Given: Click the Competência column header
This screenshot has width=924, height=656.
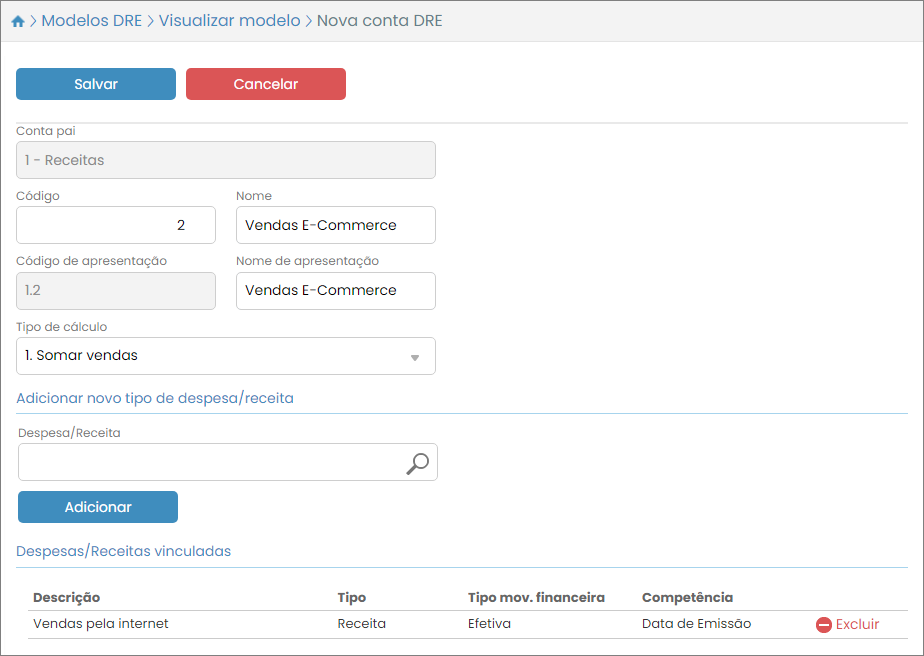Looking at the screenshot, I should (687, 597).
